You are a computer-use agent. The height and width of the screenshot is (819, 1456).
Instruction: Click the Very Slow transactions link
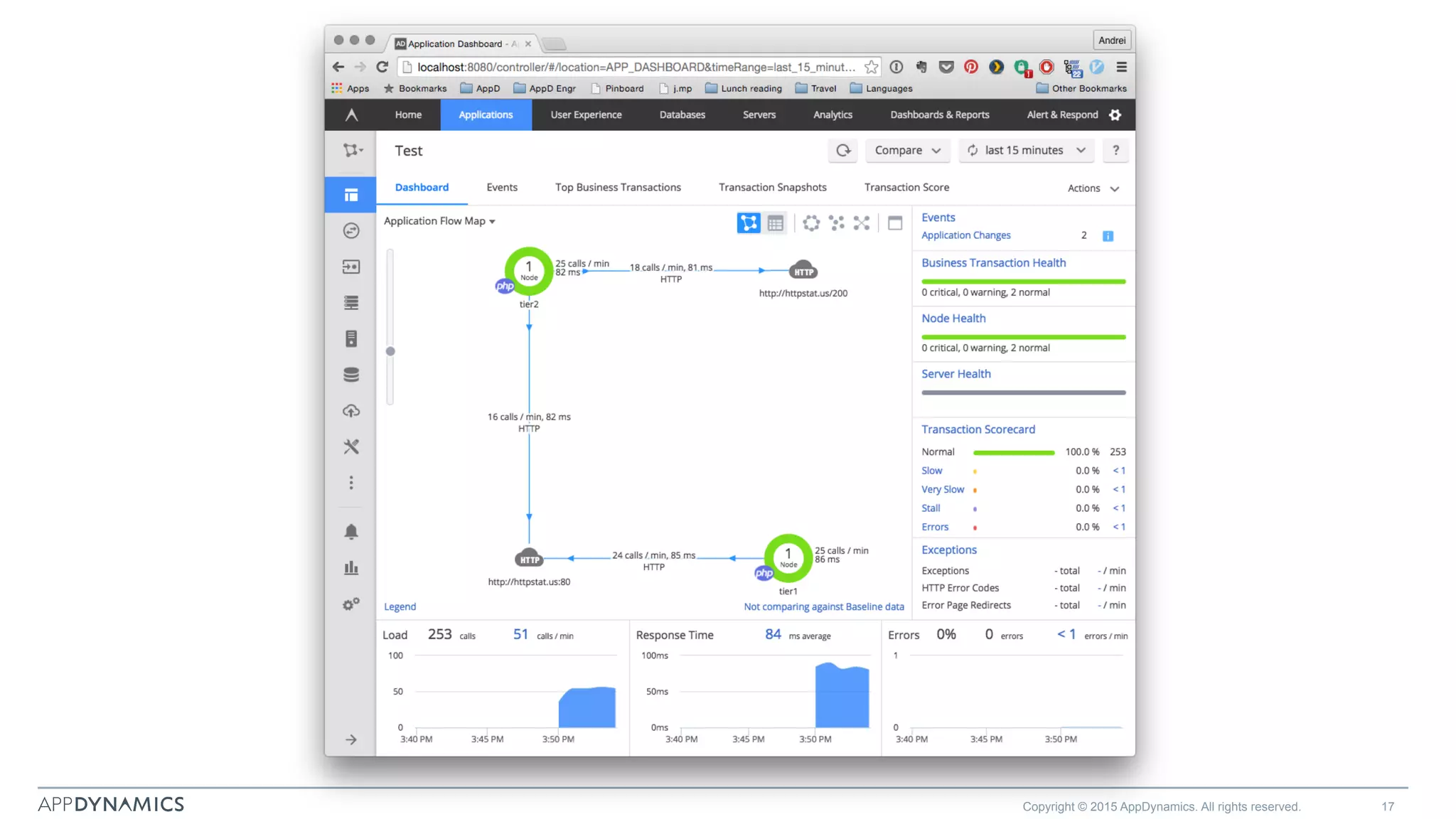[x=943, y=489]
